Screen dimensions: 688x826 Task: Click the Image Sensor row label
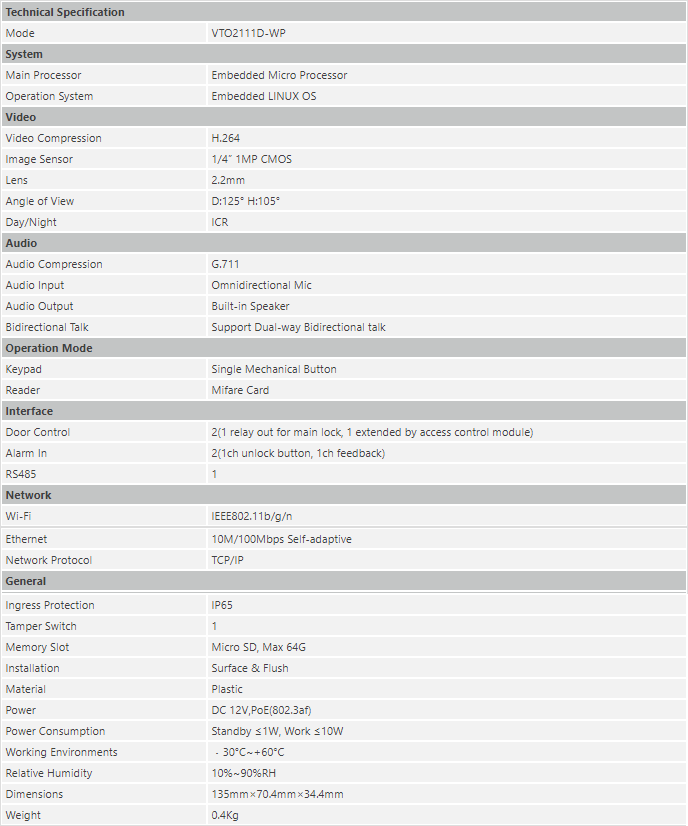pos(39,159)
